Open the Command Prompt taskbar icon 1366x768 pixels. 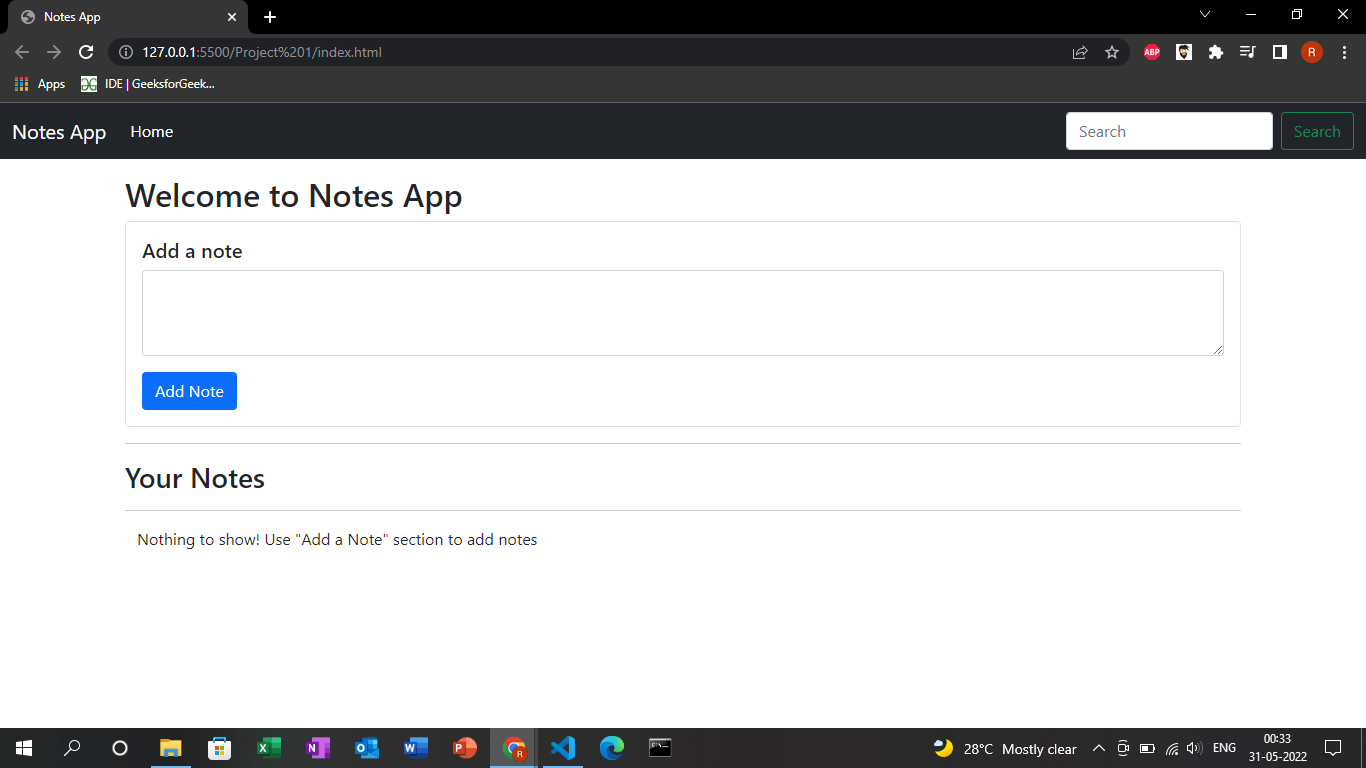tap(661, 748)
